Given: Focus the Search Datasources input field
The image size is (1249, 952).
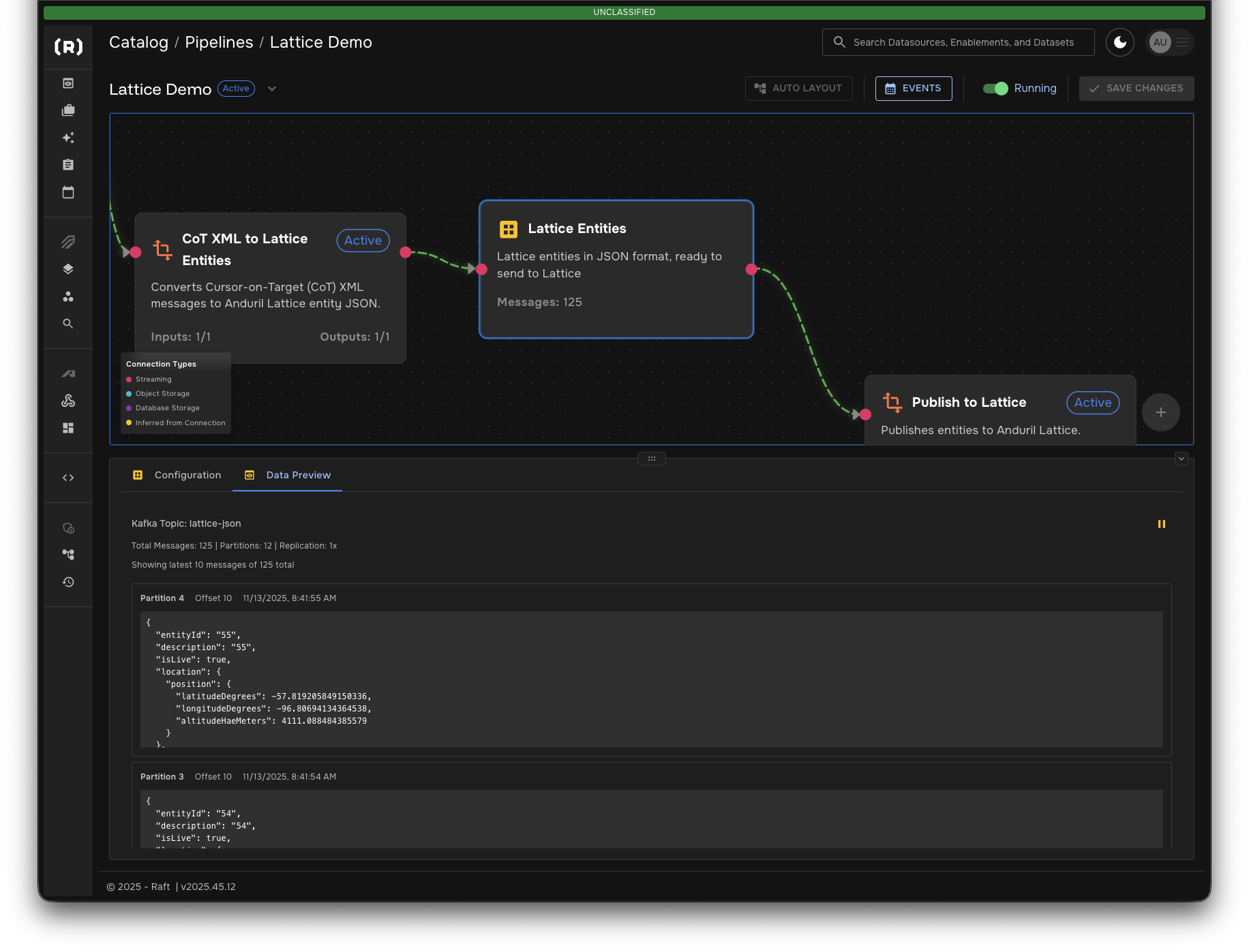Looking at the screenshot, I should 958,42.
